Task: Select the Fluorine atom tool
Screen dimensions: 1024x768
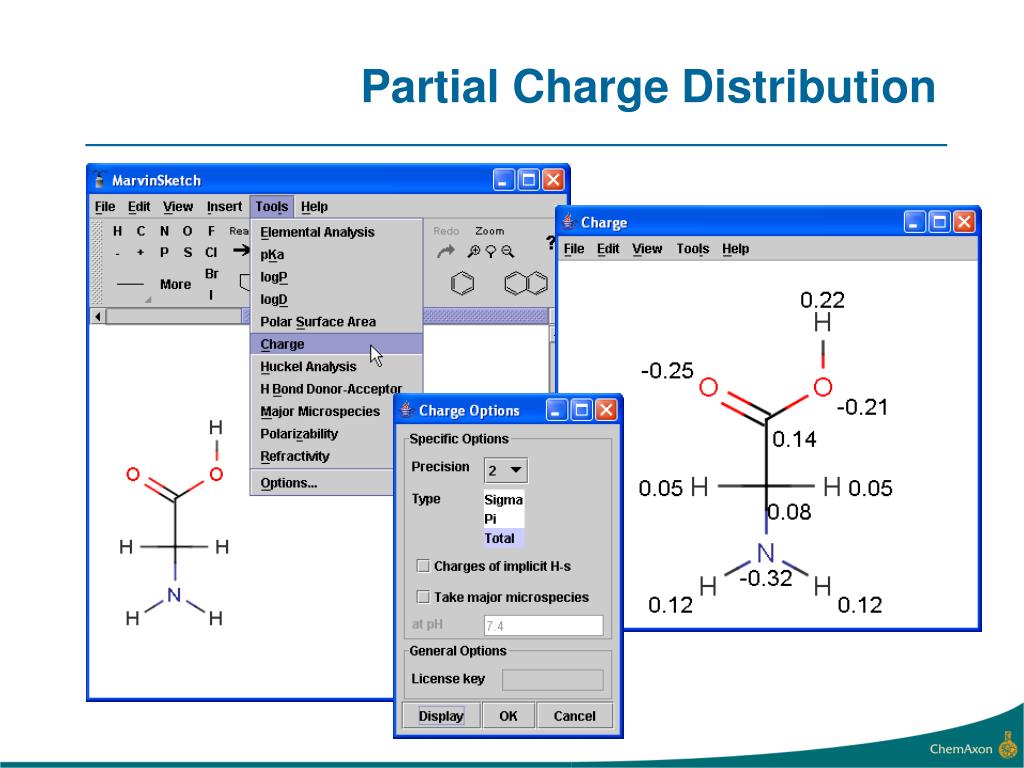Action: tap(211, 231)
